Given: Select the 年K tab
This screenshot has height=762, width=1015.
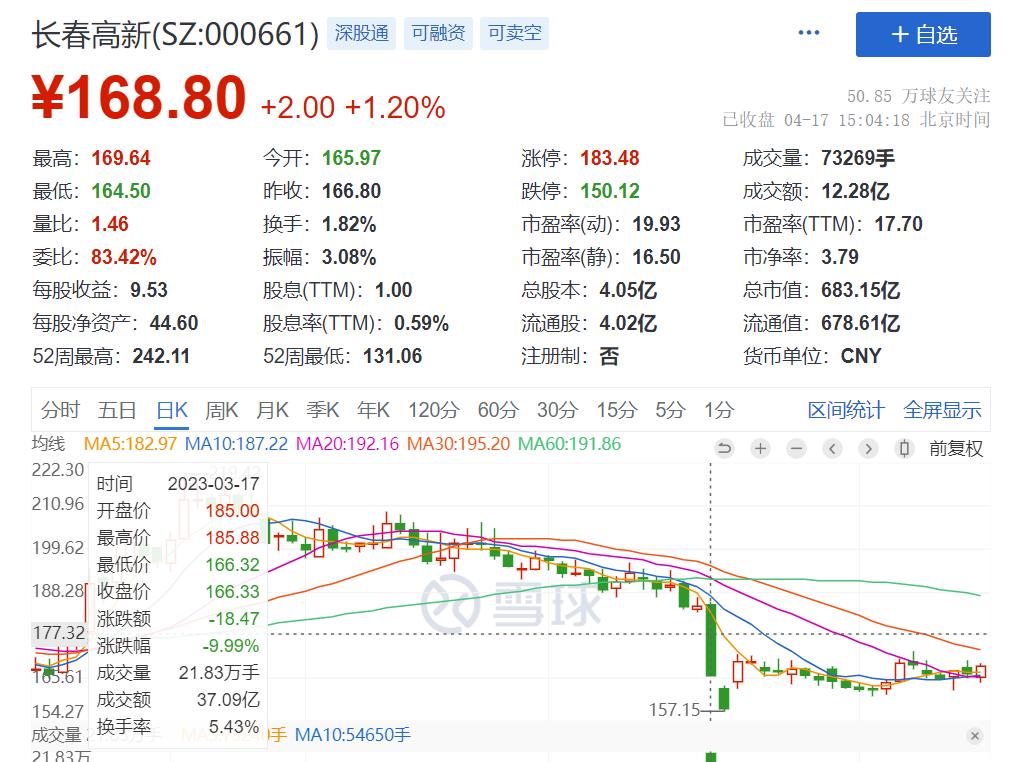Looking at the screenshot, I should [374, 410].
